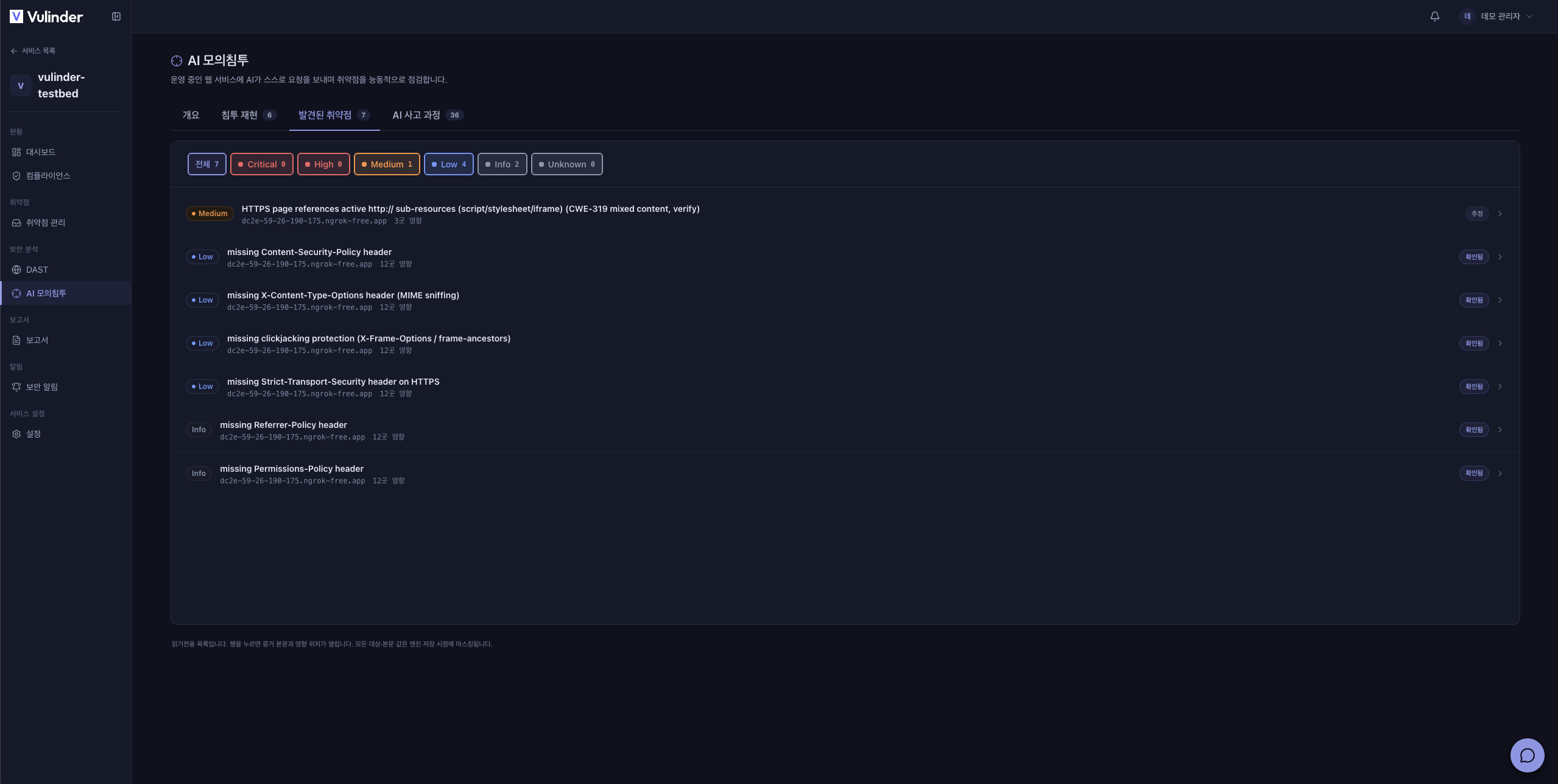Open the 보안 알림 sidebar link
1558x784 pixels.
[x=66, y=387]
